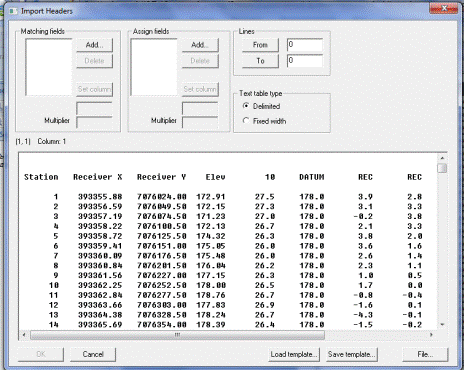The image size is (464, 370).
Task: Click value 7076024.00 in station 1 row
Action: pyautogui.click(x=161, y=197)
